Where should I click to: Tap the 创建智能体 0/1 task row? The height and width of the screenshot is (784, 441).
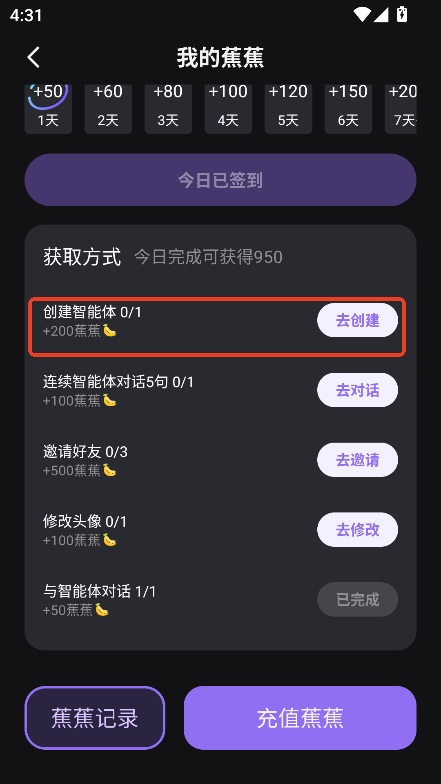216,326
